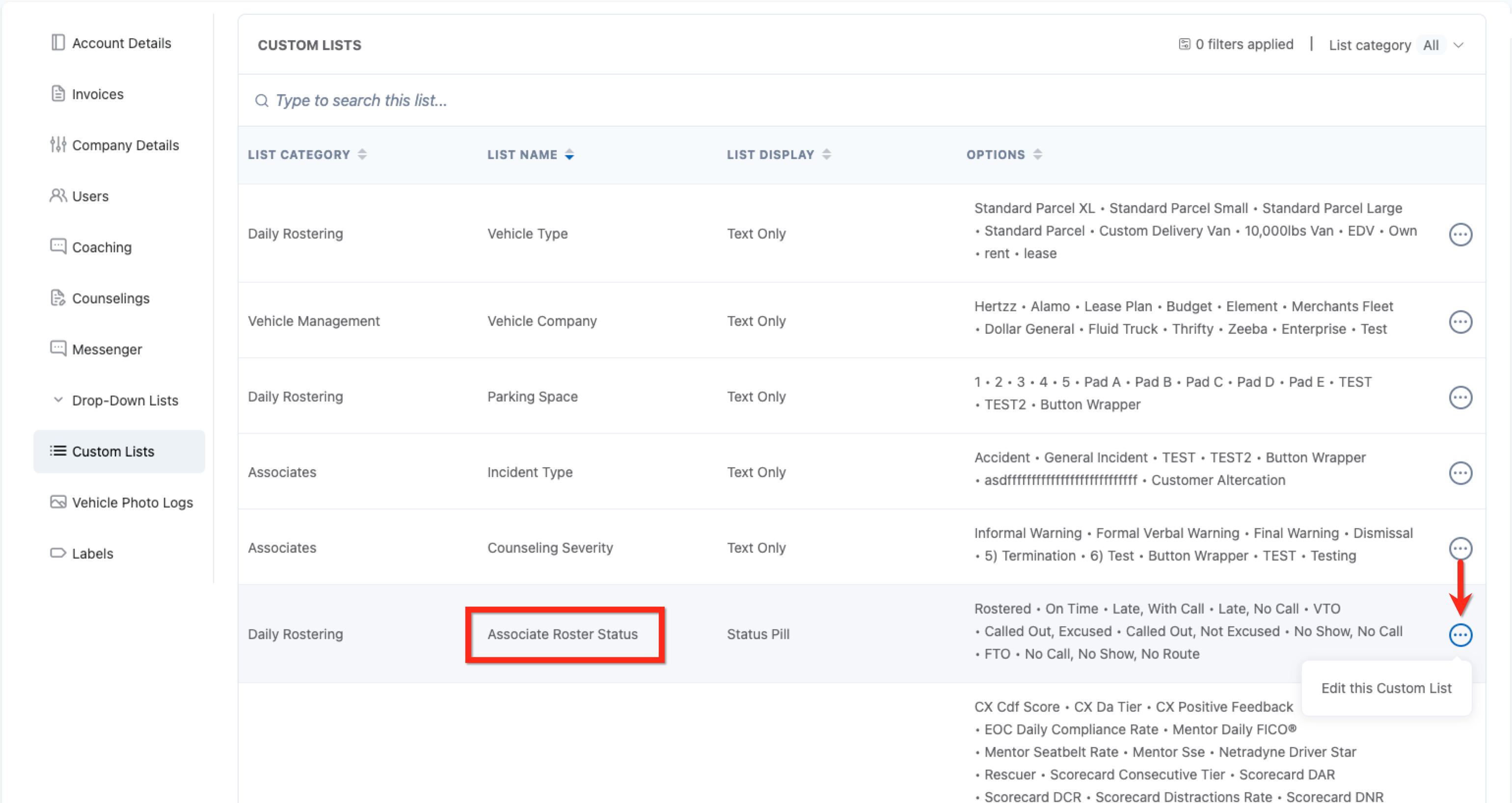This screenshot has width=1512, height=803.
Task: Open actions menu for Incident Type row
Action: tap(1460, 473)
